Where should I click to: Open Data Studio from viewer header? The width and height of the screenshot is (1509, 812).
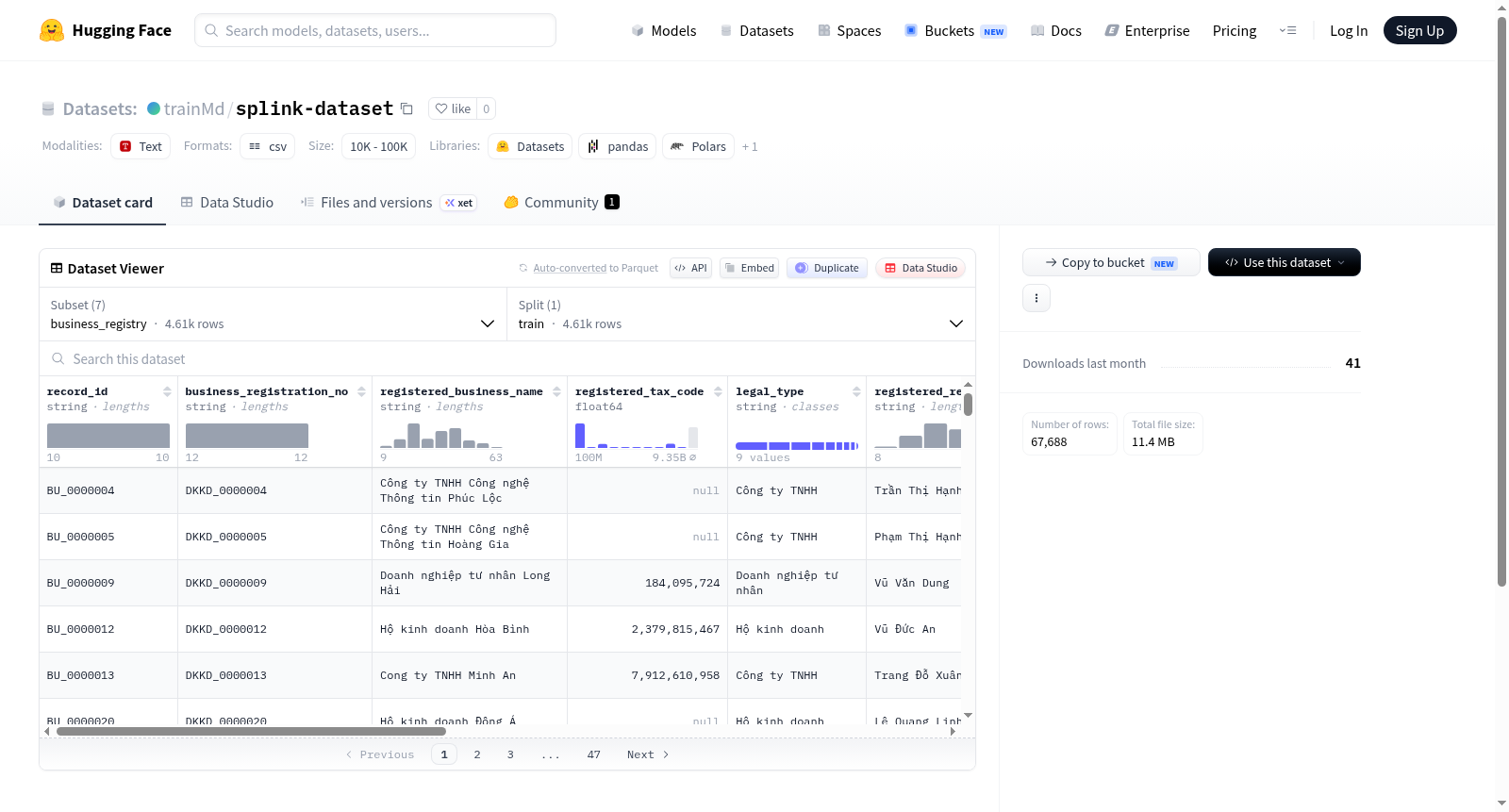click(x=920, y=268)
